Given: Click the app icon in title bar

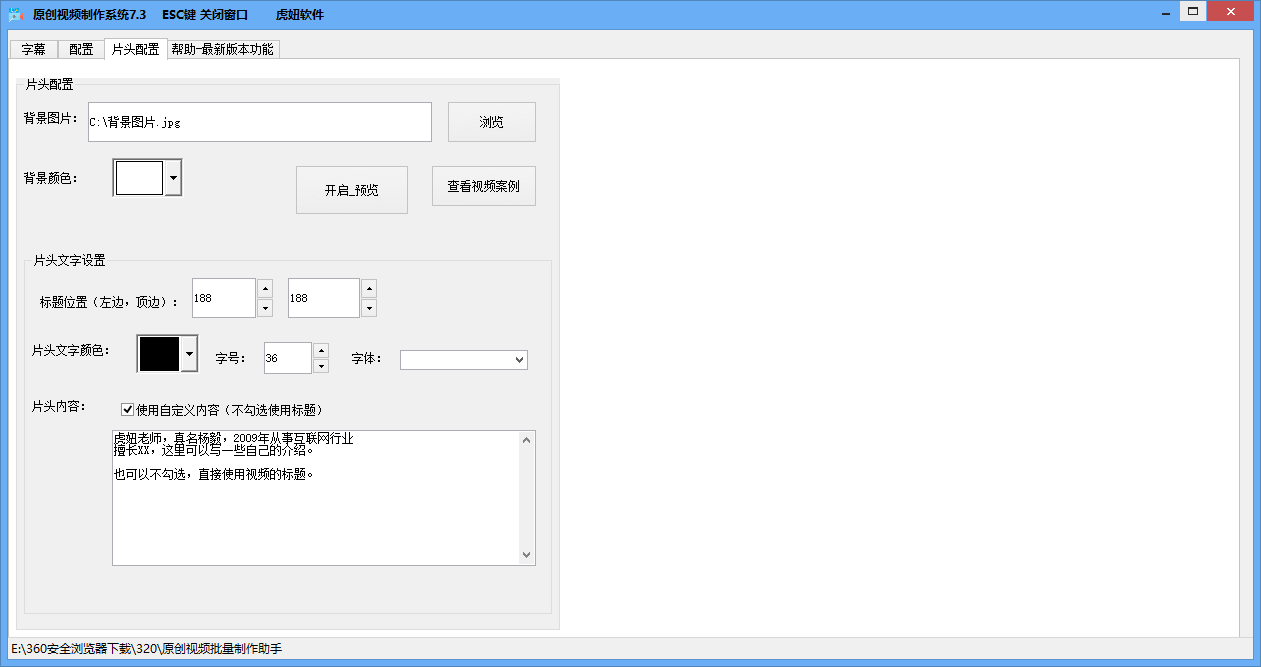Looking at the screenshot, I should (15, 15).
